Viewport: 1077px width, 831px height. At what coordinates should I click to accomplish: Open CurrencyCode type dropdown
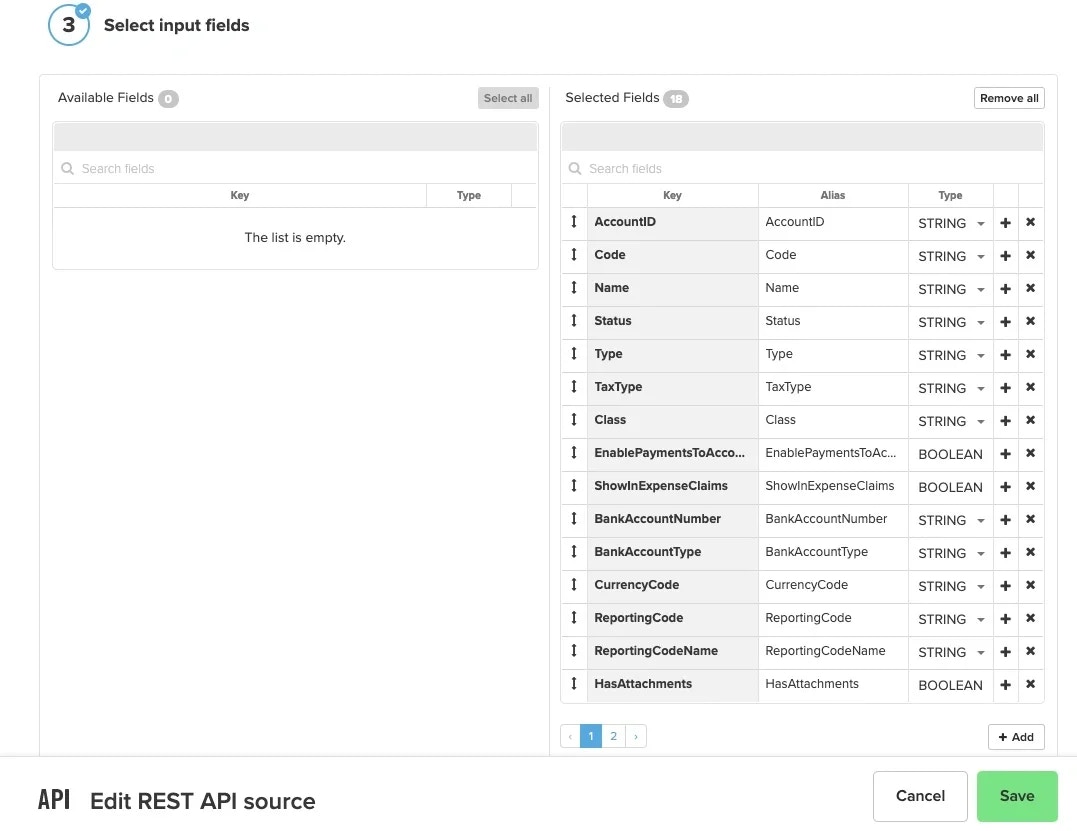point(951,586)
